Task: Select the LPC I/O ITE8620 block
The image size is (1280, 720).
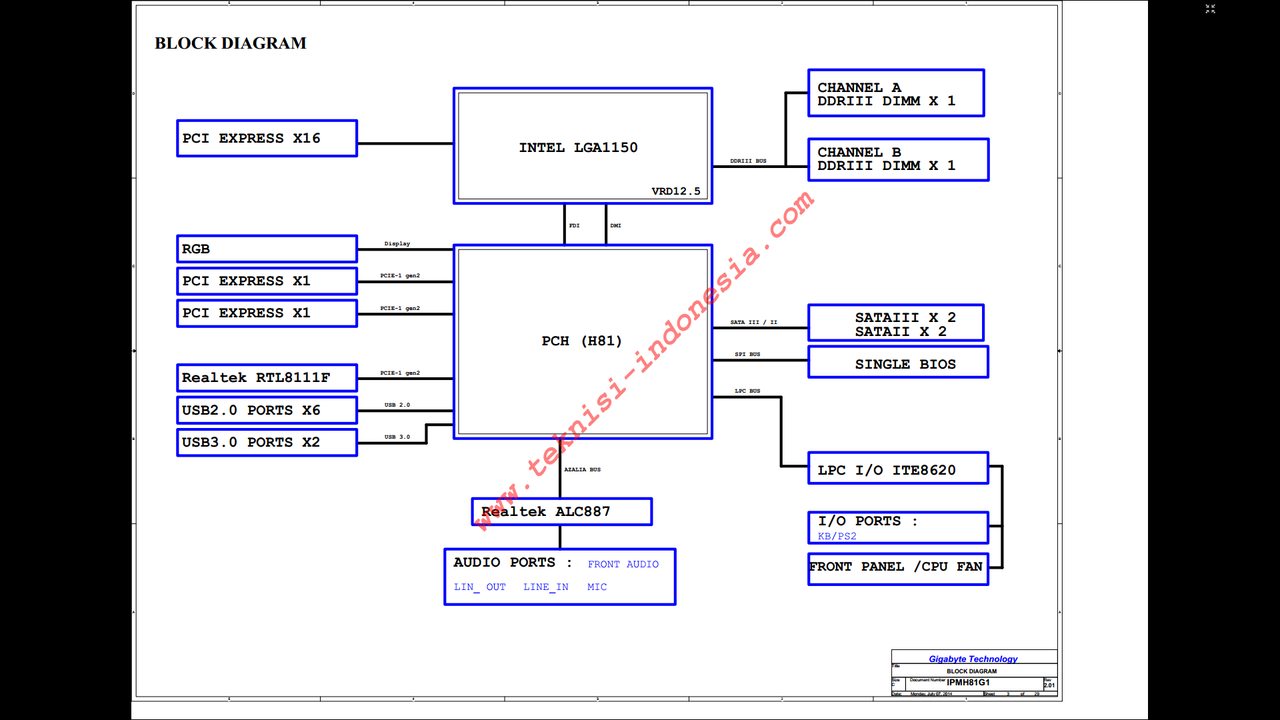Action: [898, 468]
